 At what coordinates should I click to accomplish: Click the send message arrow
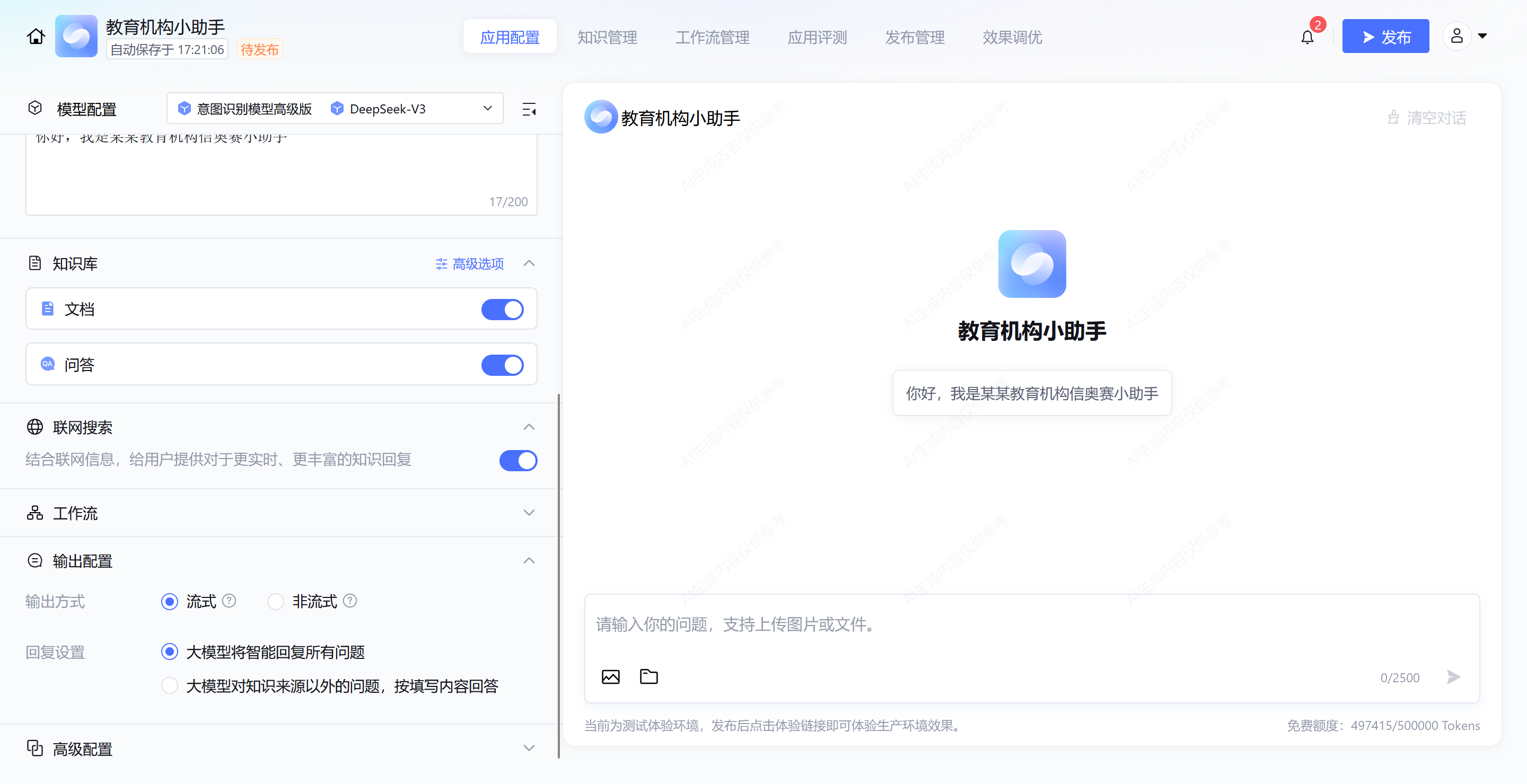1453,677
